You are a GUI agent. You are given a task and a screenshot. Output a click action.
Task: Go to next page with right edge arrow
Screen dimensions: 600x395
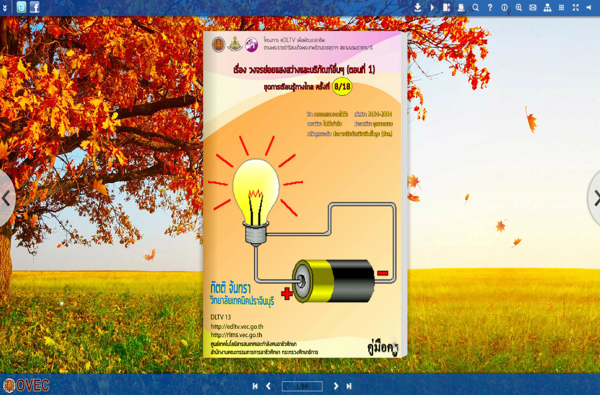click(x=595, y=198)
